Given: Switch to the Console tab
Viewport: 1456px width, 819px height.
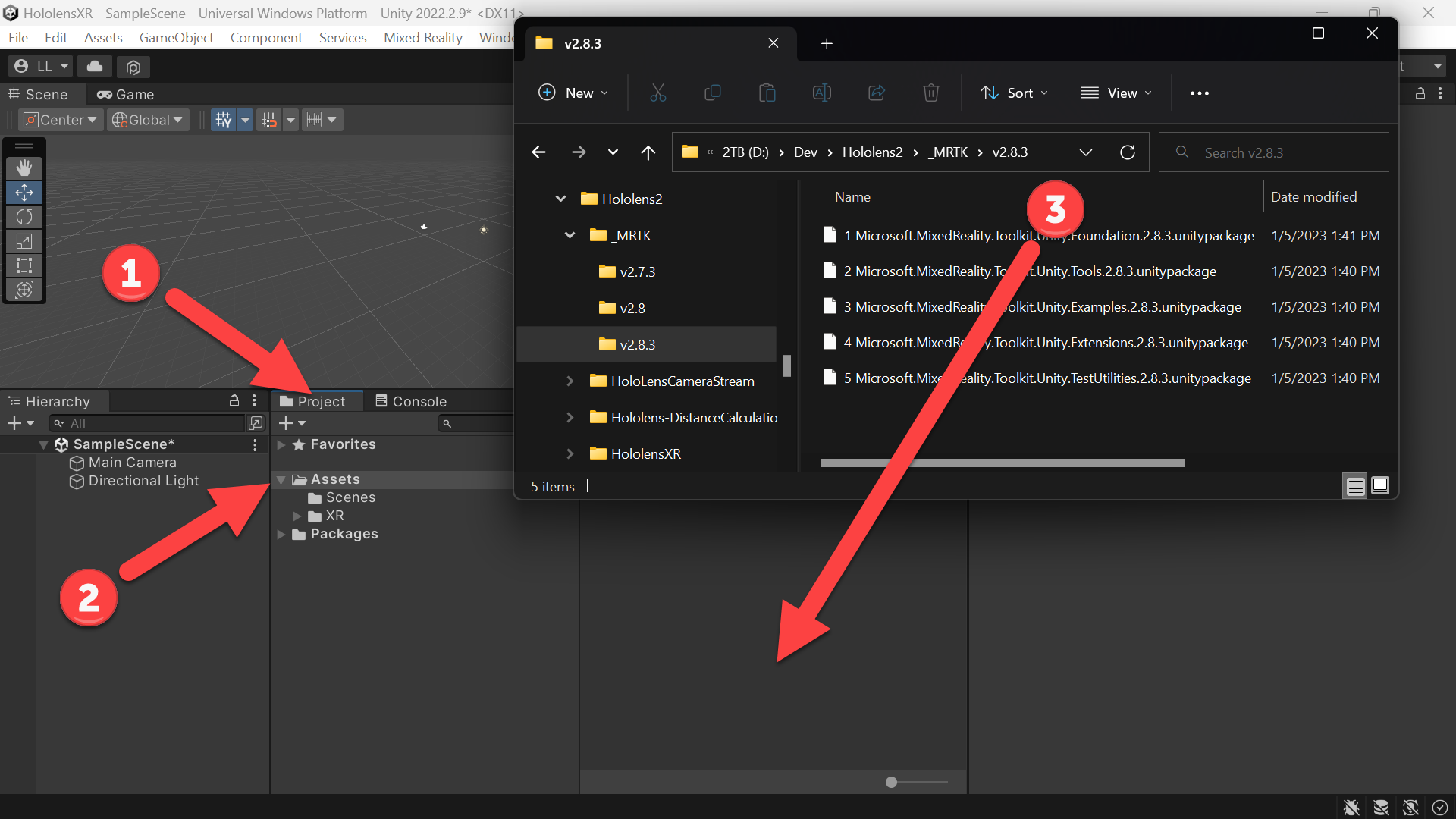Looking at the screenshot, I should click(412, 401).
